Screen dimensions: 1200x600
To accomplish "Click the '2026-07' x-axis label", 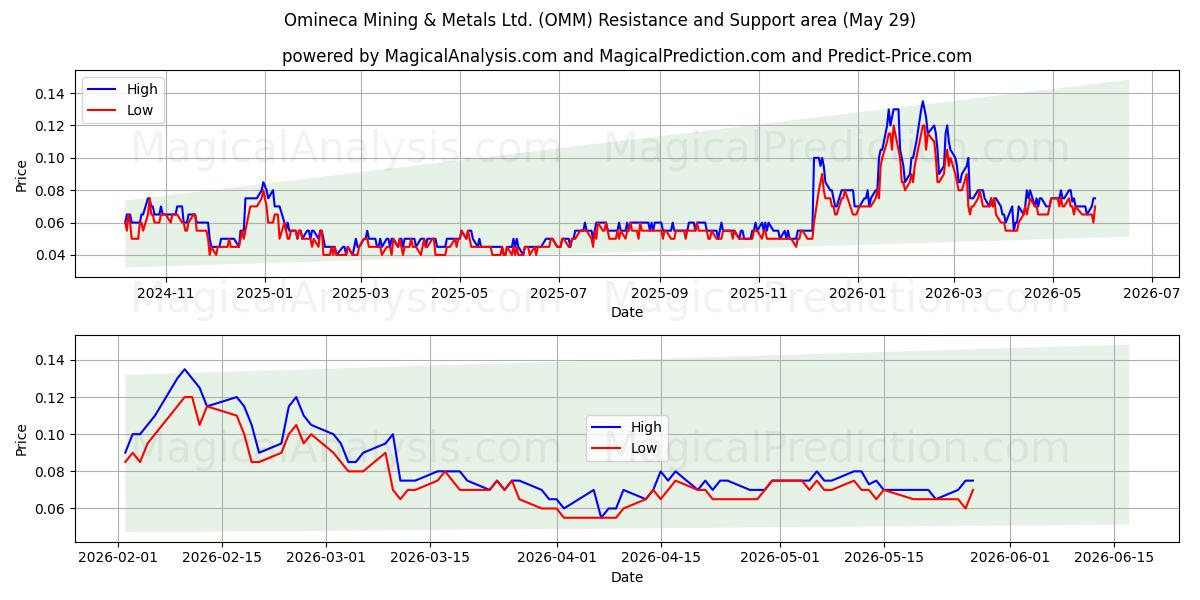I will click(x=1151, y=293).
